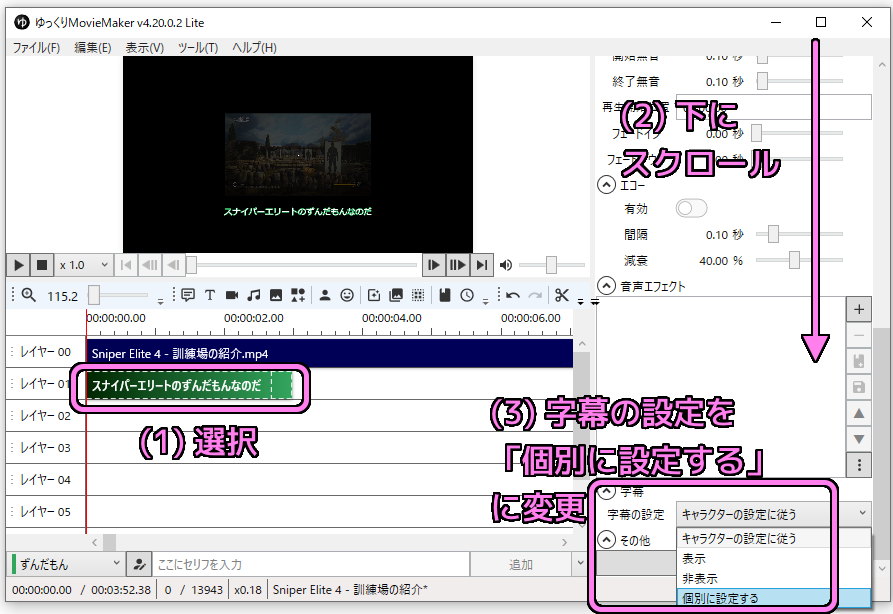This screenshot has height=614, width=893.
Task: Open the ツール(T) menu
Action: point(198,48)
